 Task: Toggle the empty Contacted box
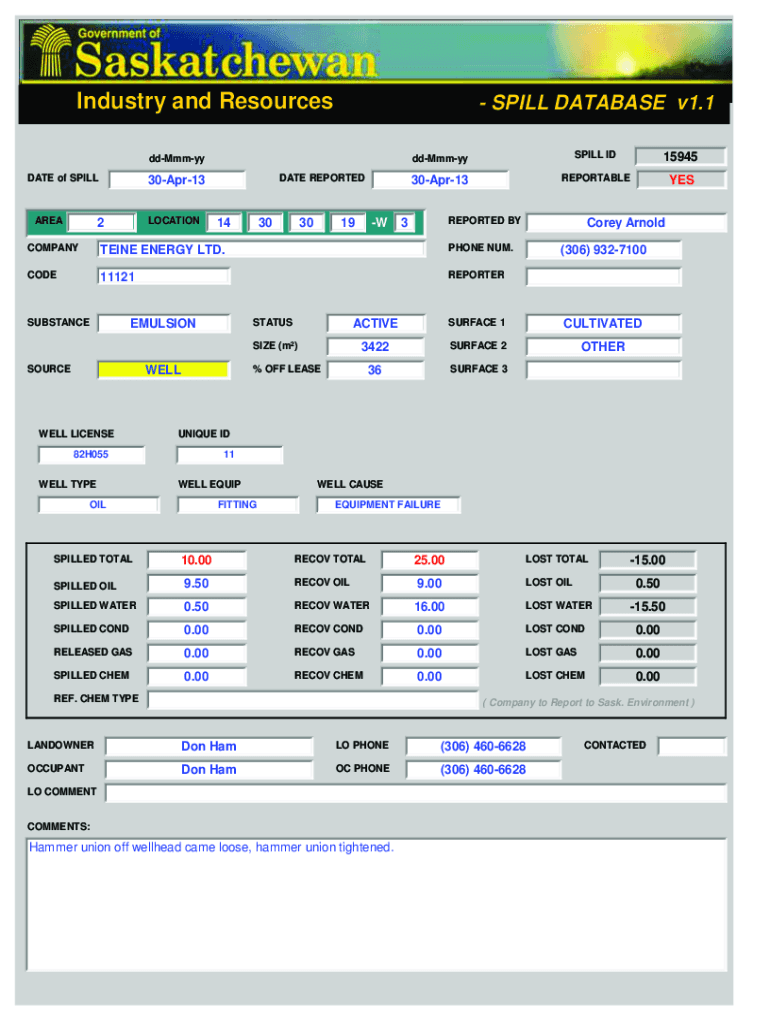(691, 746)
